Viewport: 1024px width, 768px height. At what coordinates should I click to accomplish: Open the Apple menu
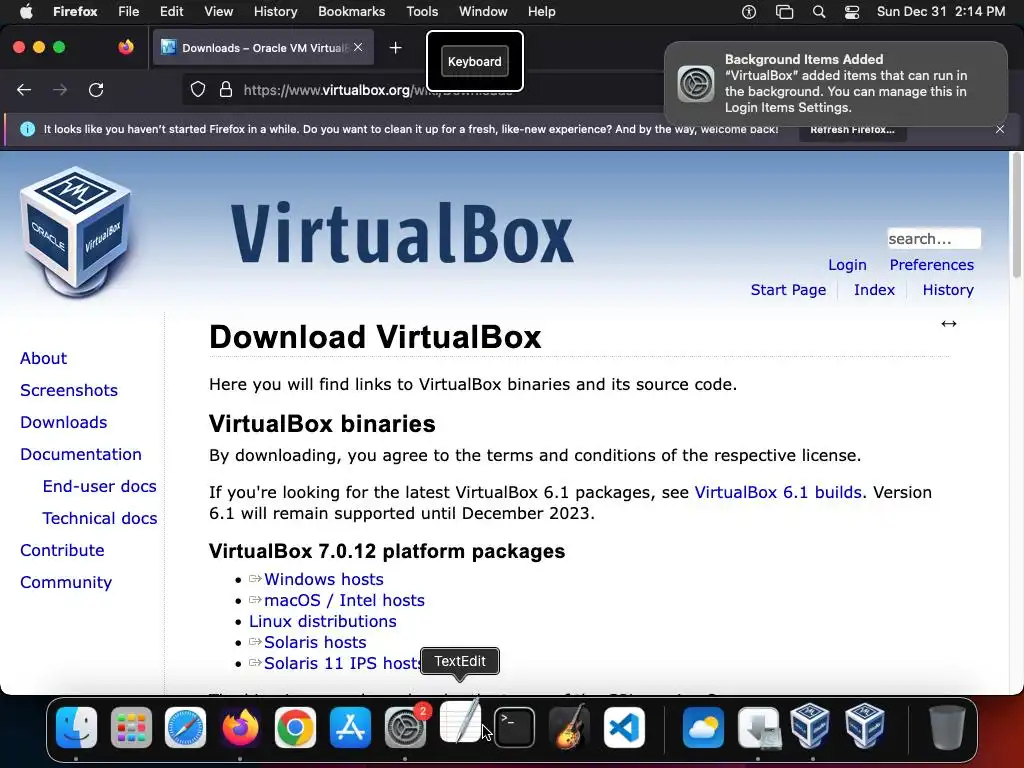tap(26, 11)
